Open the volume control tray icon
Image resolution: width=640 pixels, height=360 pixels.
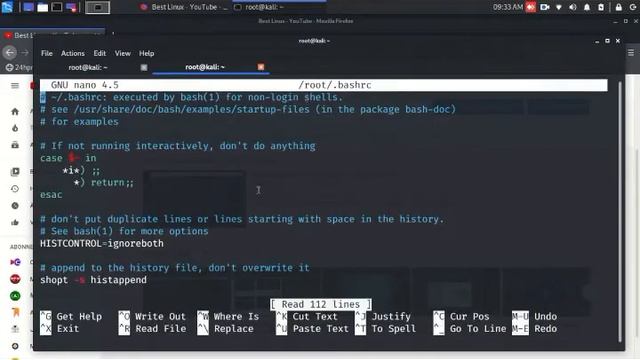[x=573, y=7]
